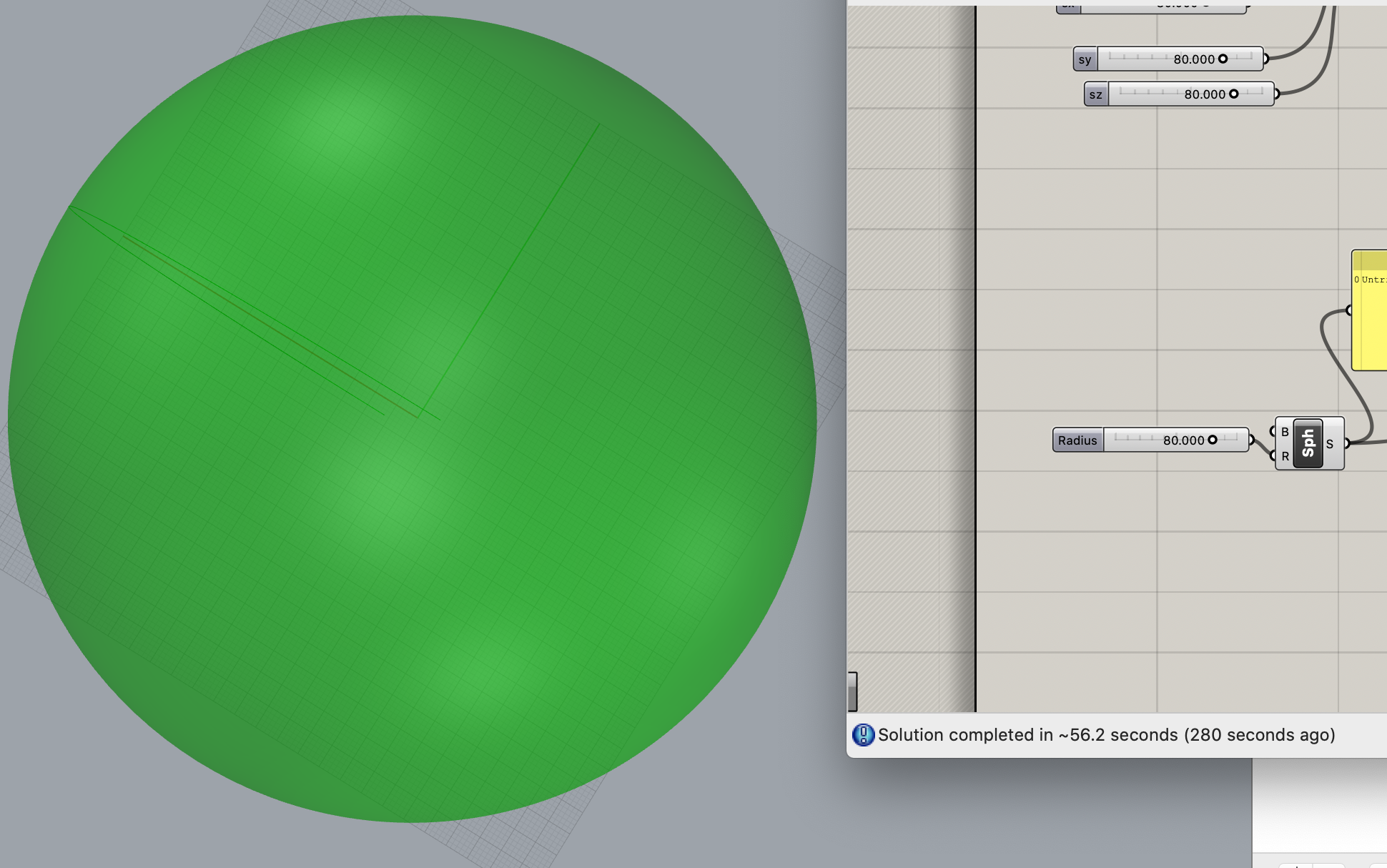This screenshot has width=1387, height=868.
Task: Click the Radius slider output grip
Action: (x=1250, y=440)
